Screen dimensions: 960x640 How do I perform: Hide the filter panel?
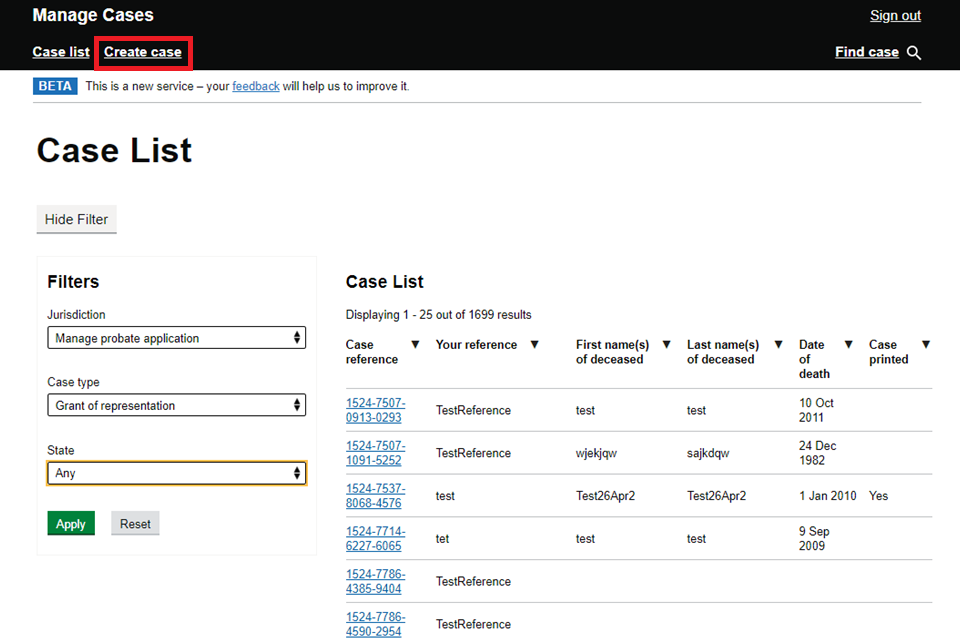[77, 219]
